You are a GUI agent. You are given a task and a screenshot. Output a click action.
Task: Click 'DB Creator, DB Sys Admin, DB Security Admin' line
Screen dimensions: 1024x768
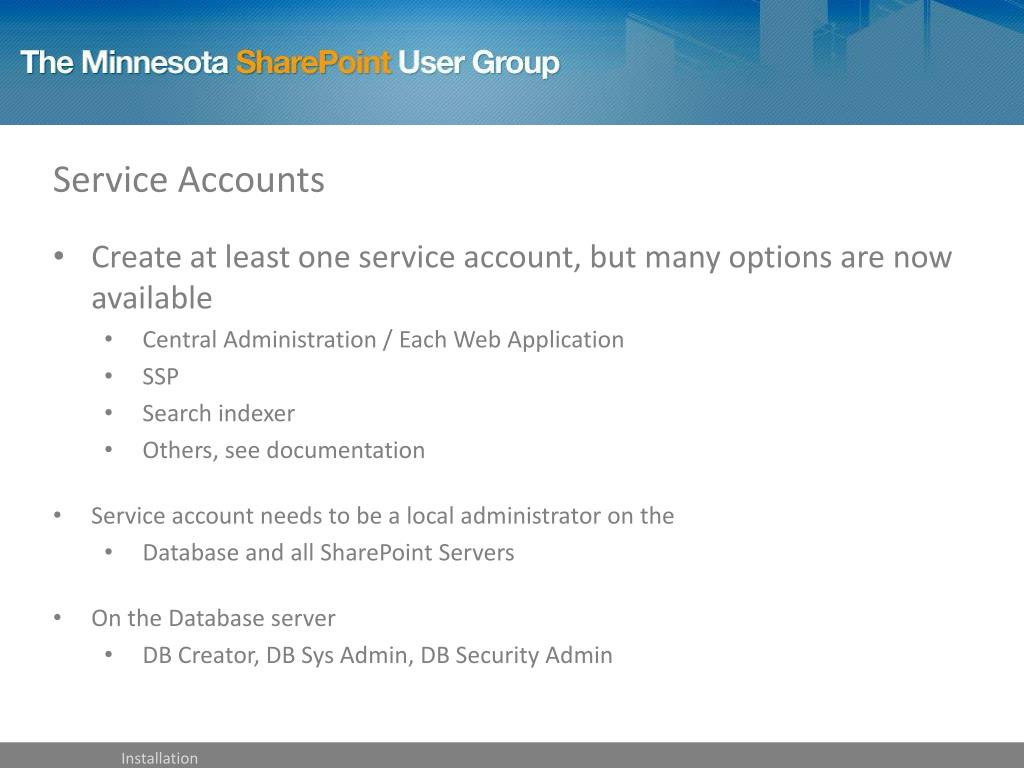click(x=377, y=656)
